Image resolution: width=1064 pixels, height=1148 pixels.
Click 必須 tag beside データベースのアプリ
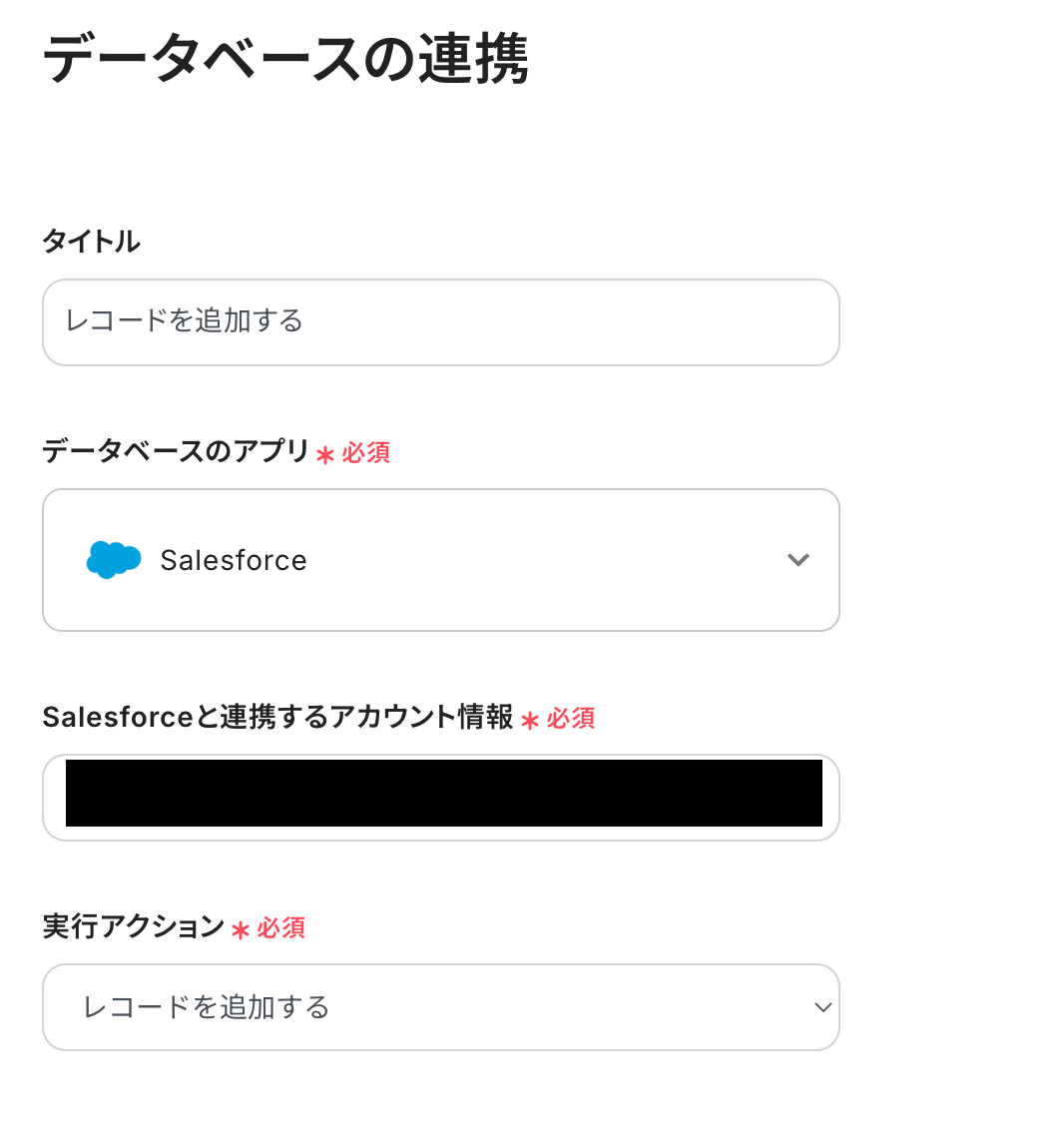[366, 453]
